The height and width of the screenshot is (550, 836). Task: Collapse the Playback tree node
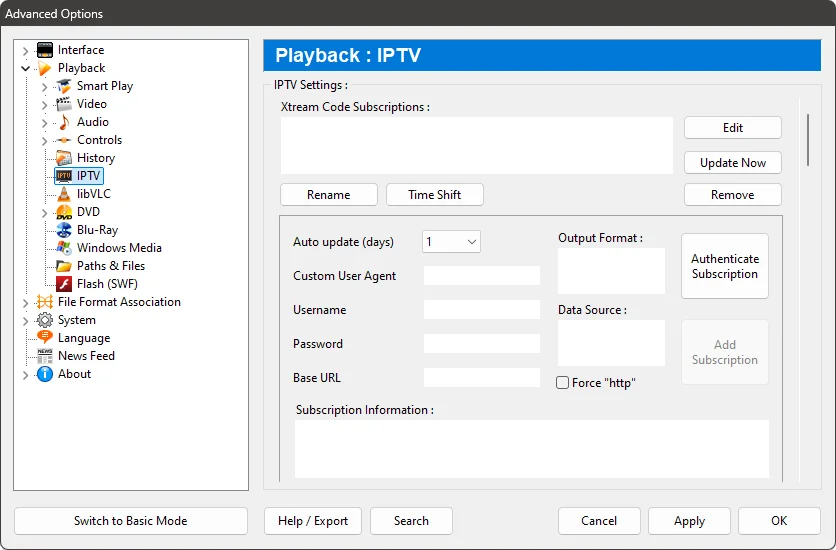coord(25,68)
